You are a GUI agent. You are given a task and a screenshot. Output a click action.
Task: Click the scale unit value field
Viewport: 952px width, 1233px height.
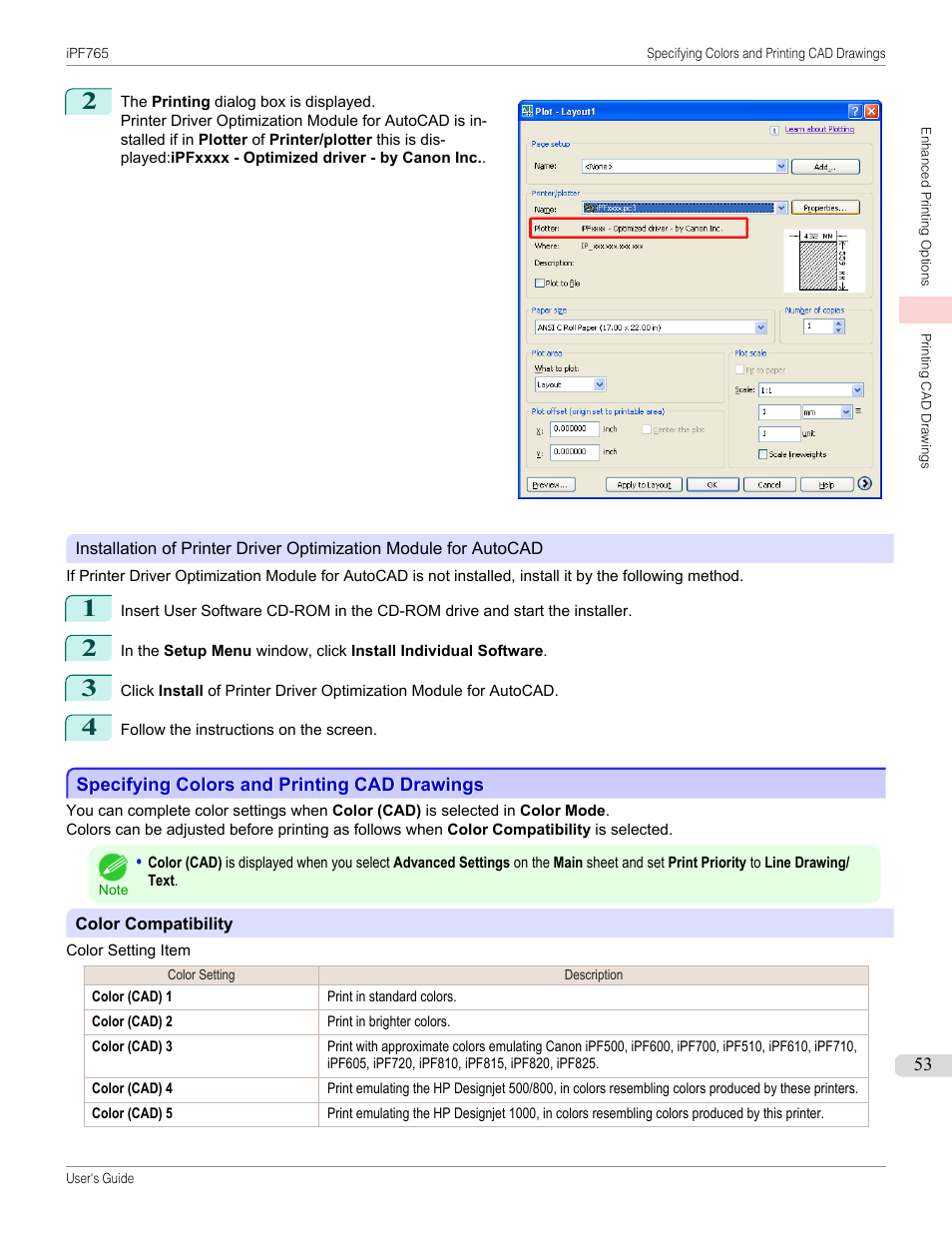click(779, 434)
